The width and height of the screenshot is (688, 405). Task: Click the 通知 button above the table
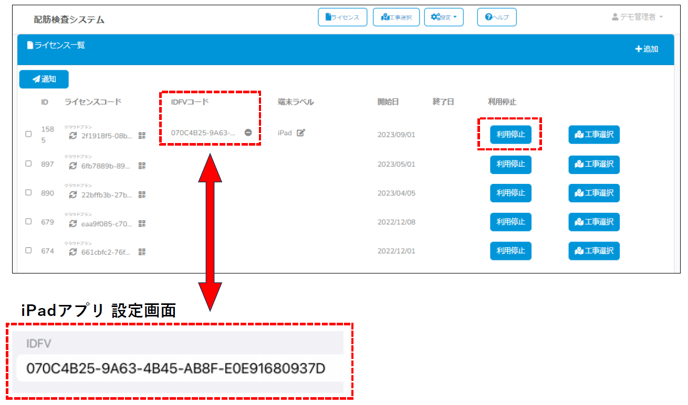pos(44,78)
